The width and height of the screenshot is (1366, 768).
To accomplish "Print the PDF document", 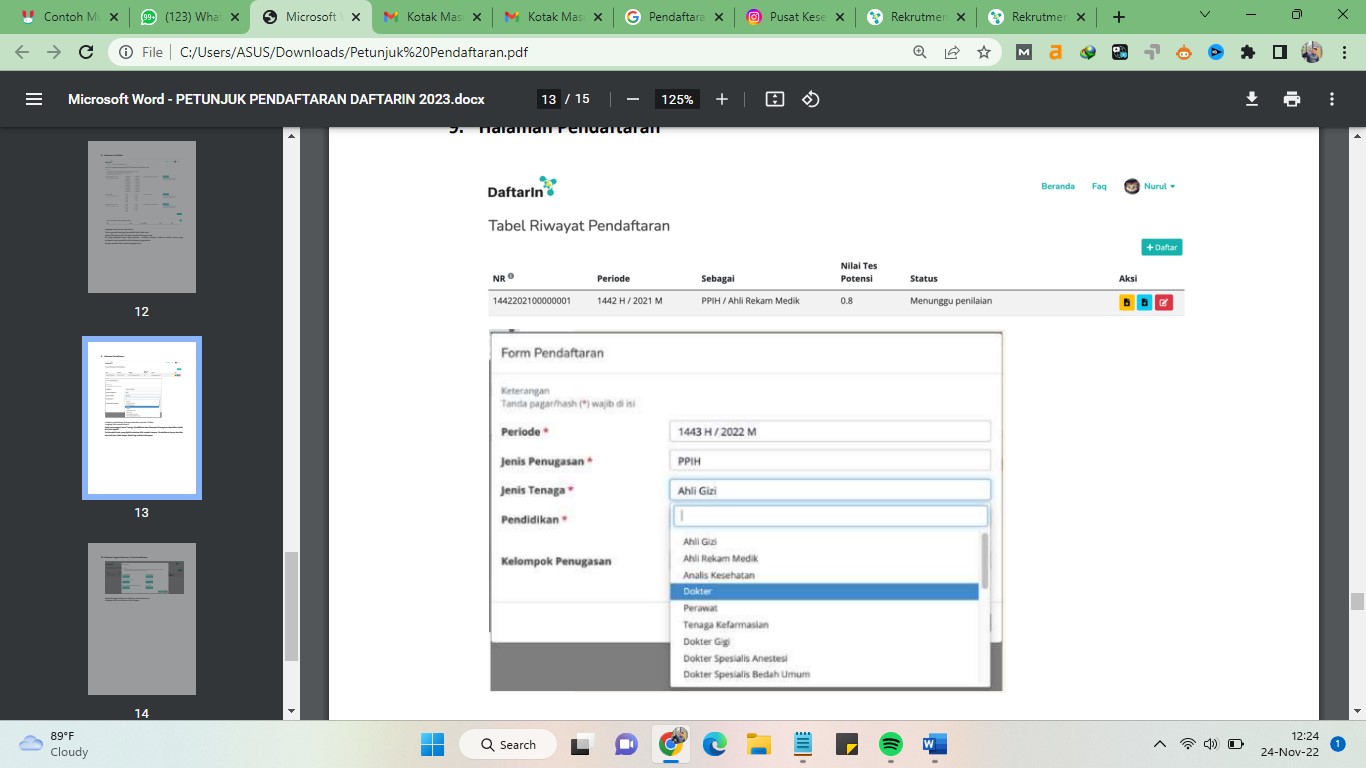I will 1292,99.
